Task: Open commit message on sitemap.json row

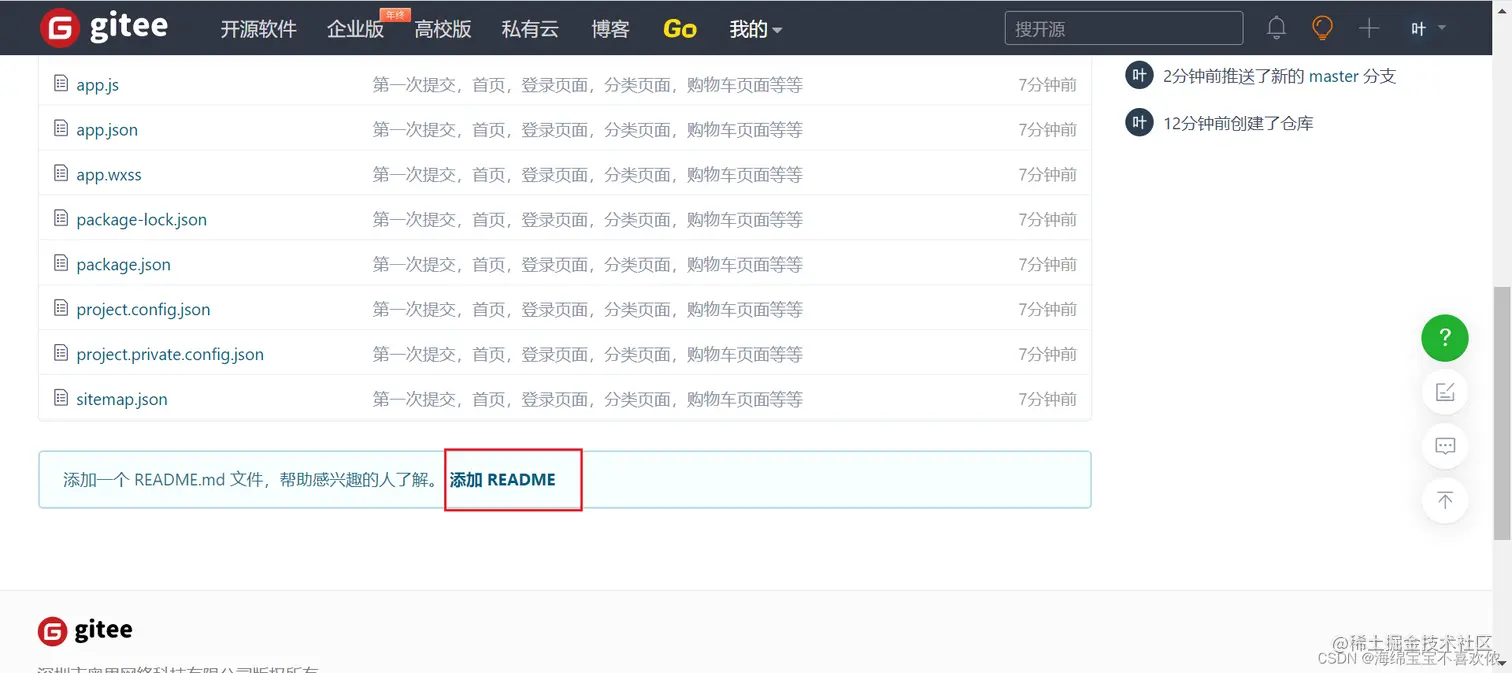Action: 588,400
